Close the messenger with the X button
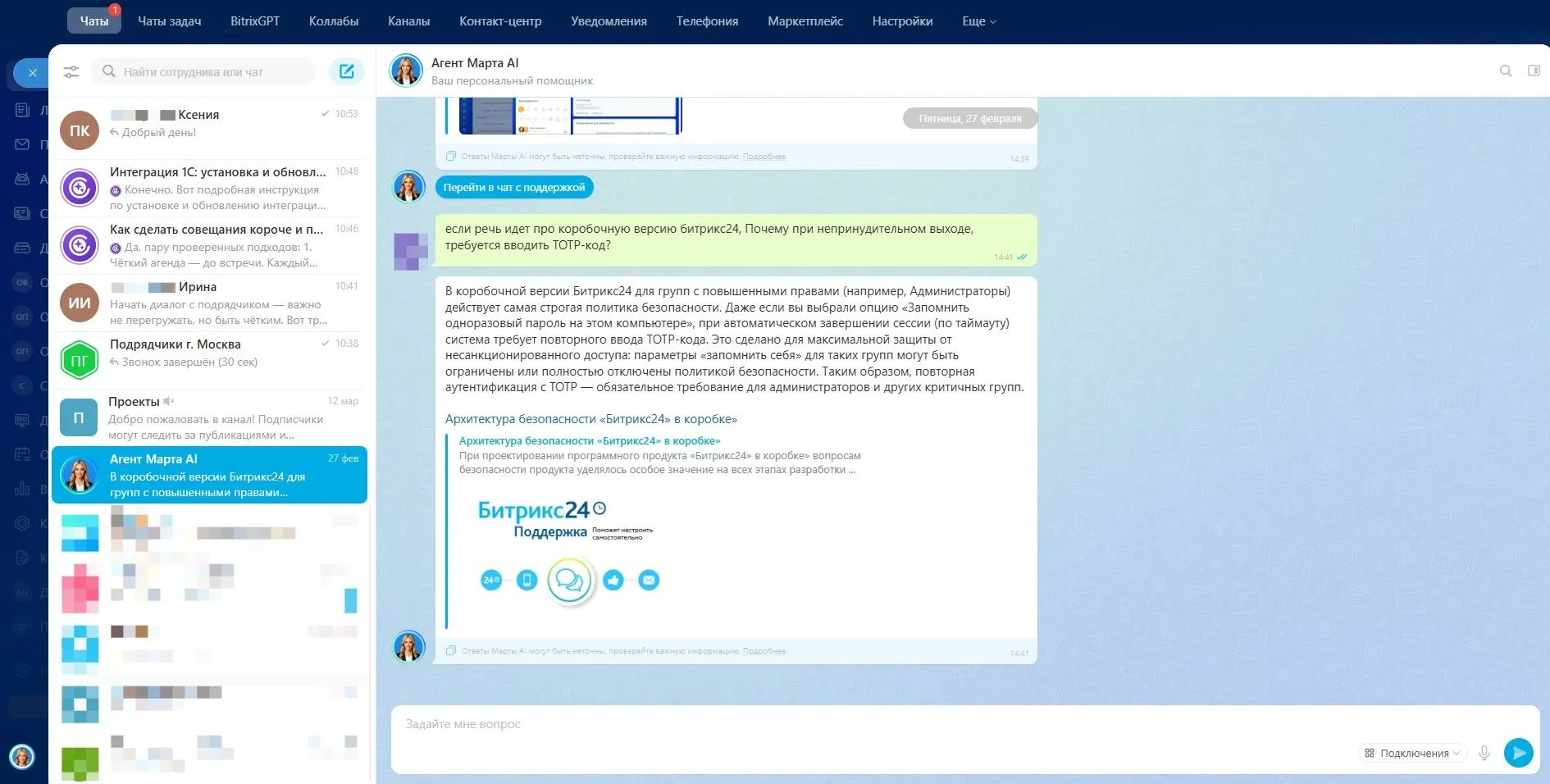1550x784 pixels. pyautogui.click(x=32, y=73)
